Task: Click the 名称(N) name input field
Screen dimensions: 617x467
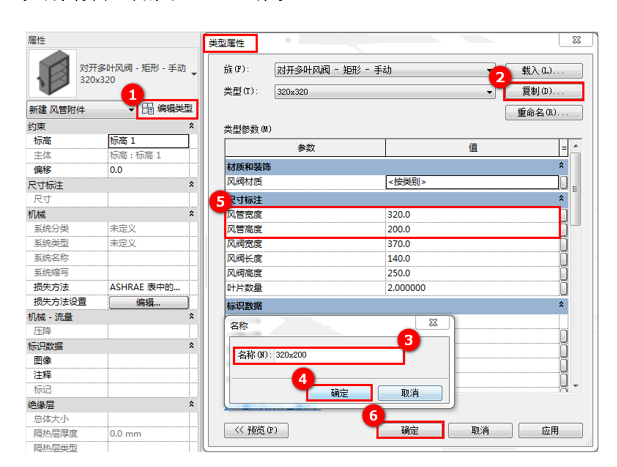Action: [338, 355]
